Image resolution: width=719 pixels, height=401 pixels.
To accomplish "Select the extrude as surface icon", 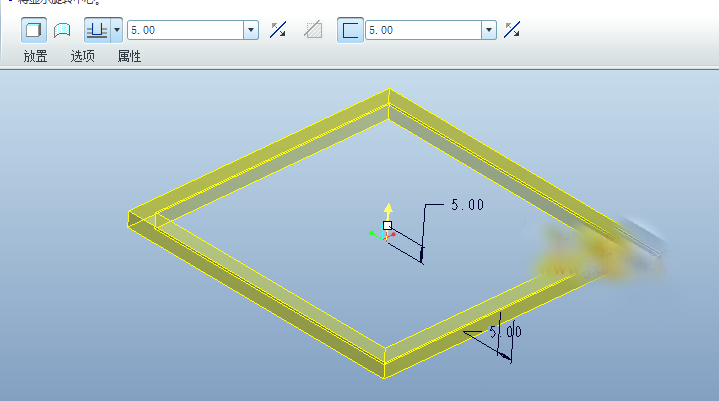I will [62, 30].
